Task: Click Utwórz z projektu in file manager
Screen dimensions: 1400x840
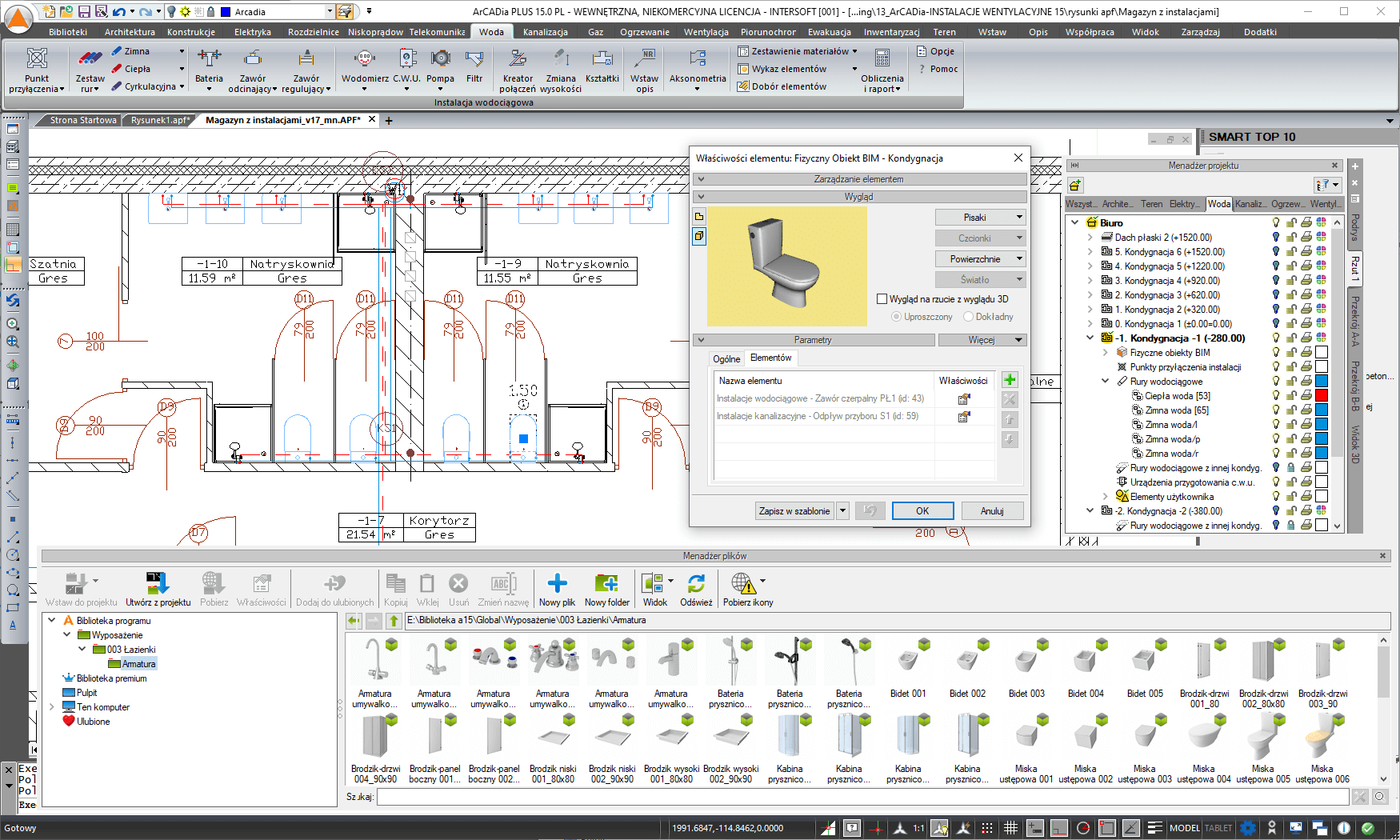Action: tap(158, 590)
